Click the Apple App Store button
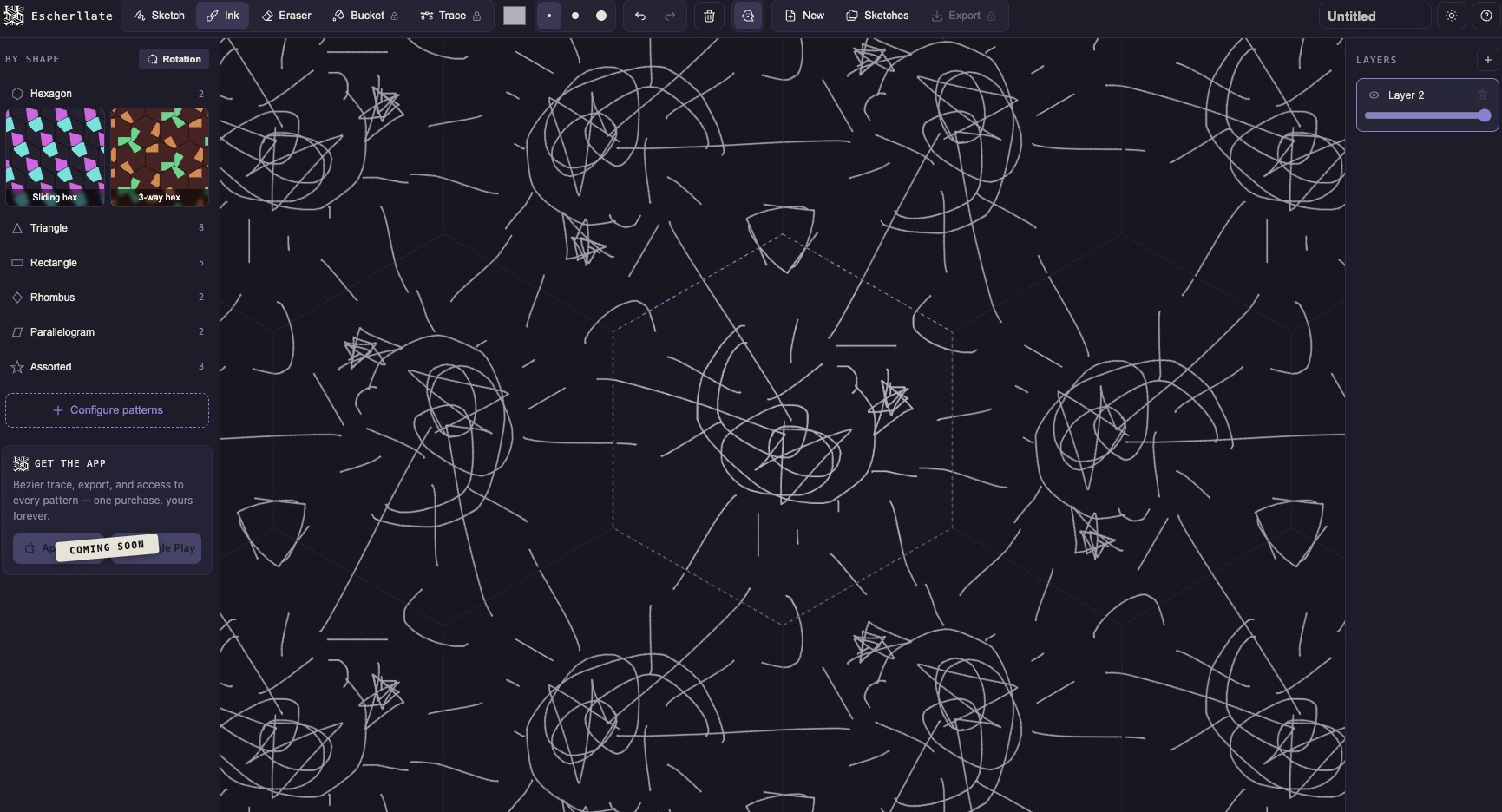The width and height of the screenshot is (1502, 812). pyautogui.click(x=58, y=548)
